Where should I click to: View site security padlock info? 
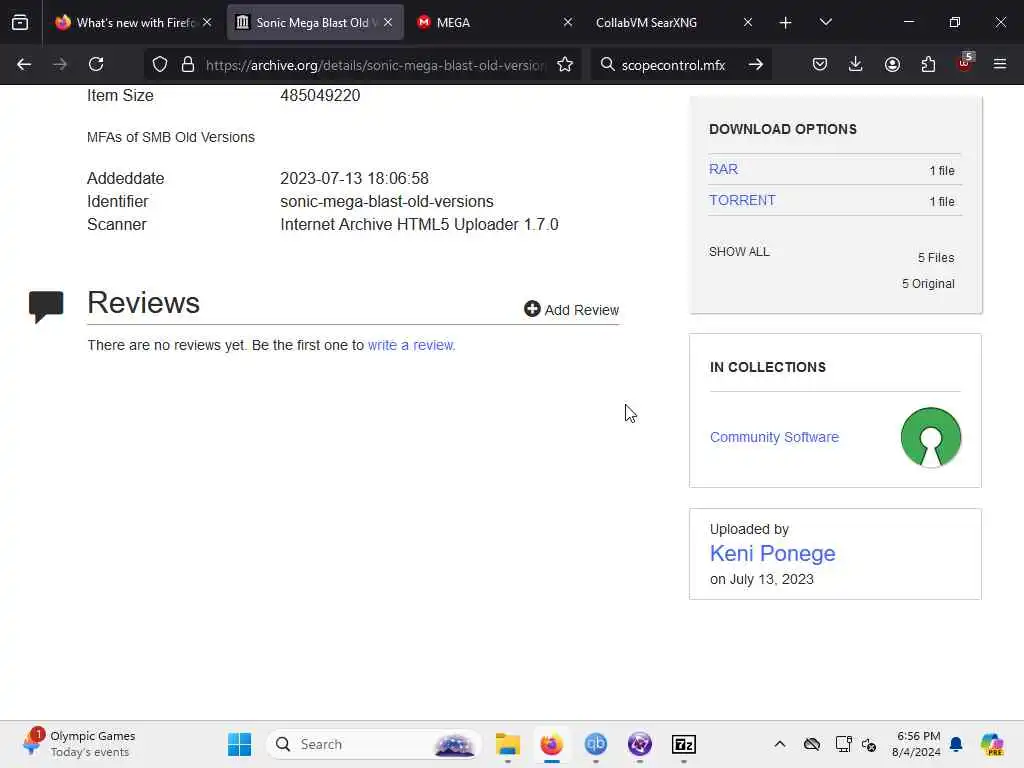click(x=188, y=64)
